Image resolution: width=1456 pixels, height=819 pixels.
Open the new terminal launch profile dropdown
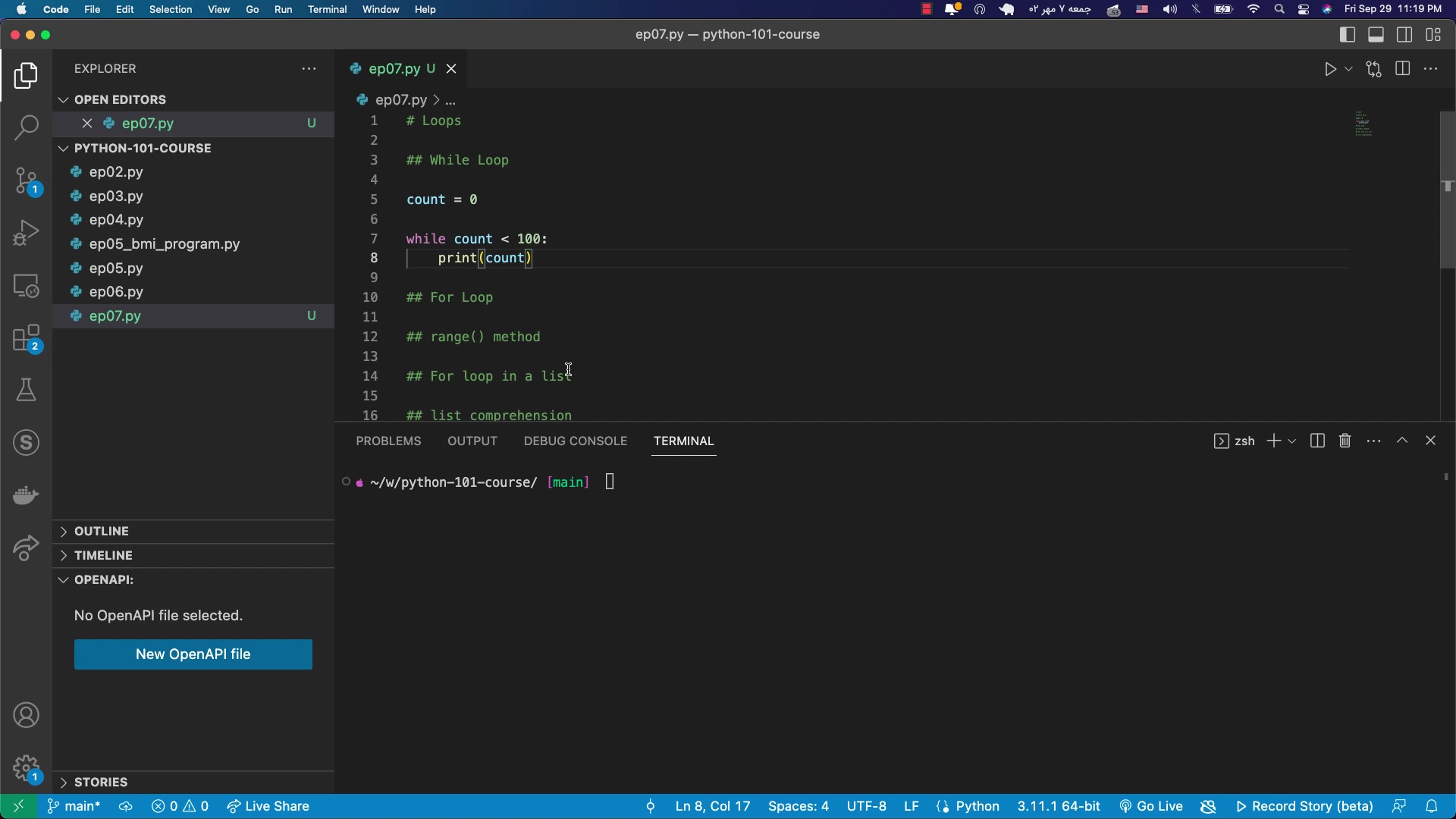(1292, 441)
